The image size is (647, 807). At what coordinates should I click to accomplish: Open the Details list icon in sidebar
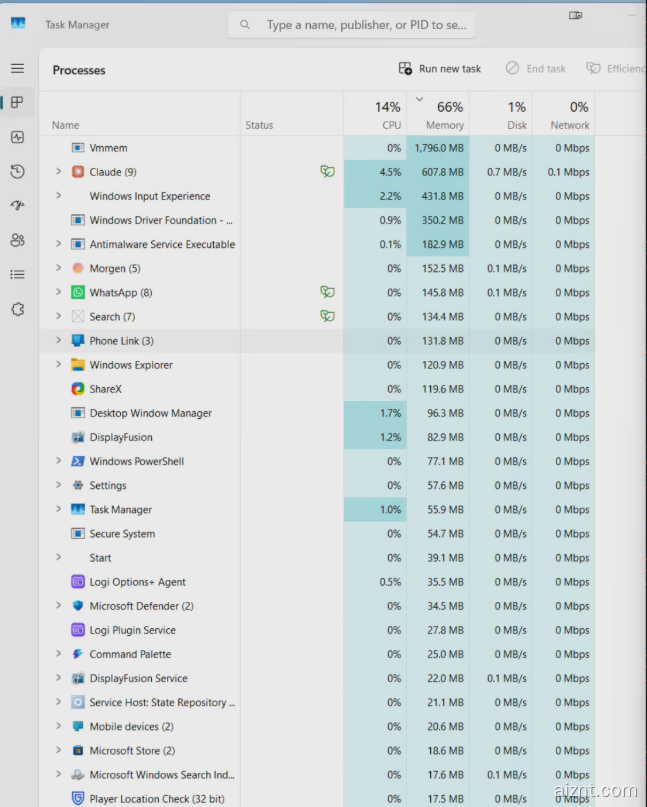18,274
